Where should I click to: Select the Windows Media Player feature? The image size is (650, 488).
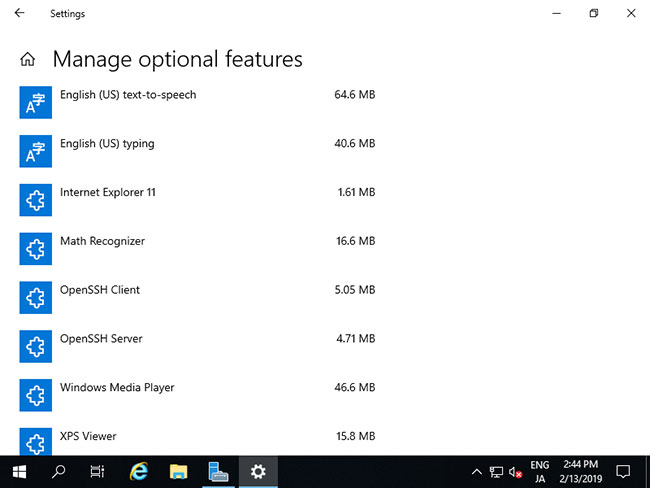pos(197,395)
